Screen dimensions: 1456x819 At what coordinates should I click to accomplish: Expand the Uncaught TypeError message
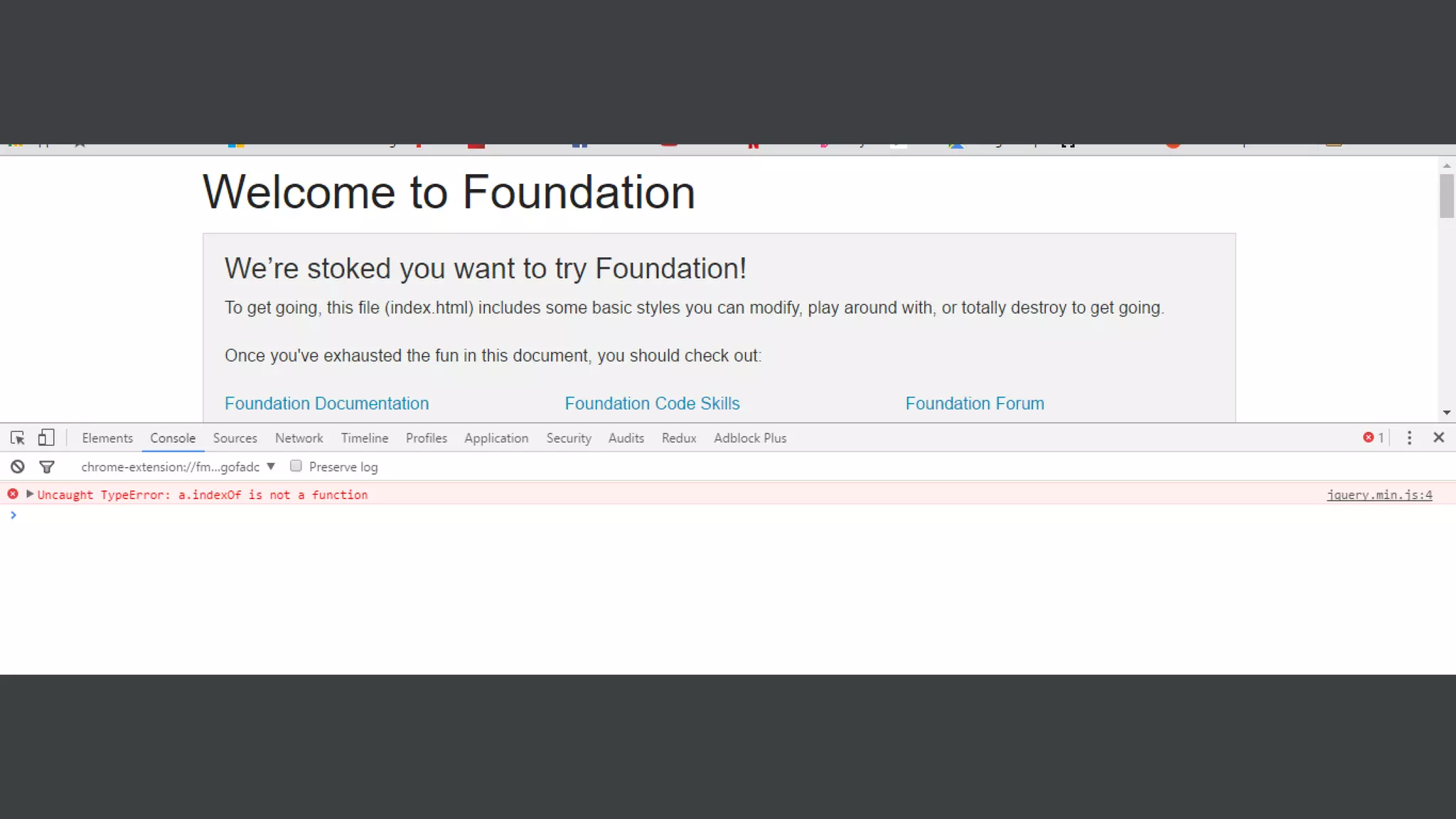[x=30, y=494]
